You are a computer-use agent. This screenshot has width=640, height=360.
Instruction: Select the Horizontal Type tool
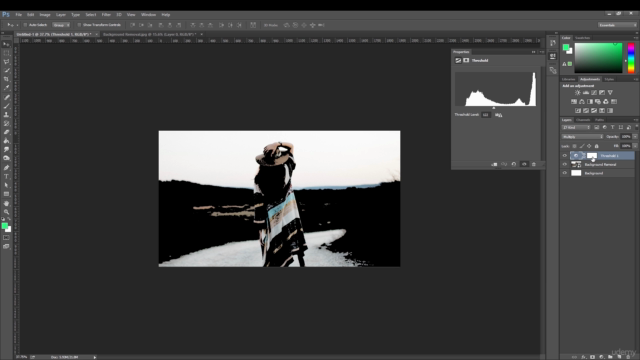click(x=6, y=176)
